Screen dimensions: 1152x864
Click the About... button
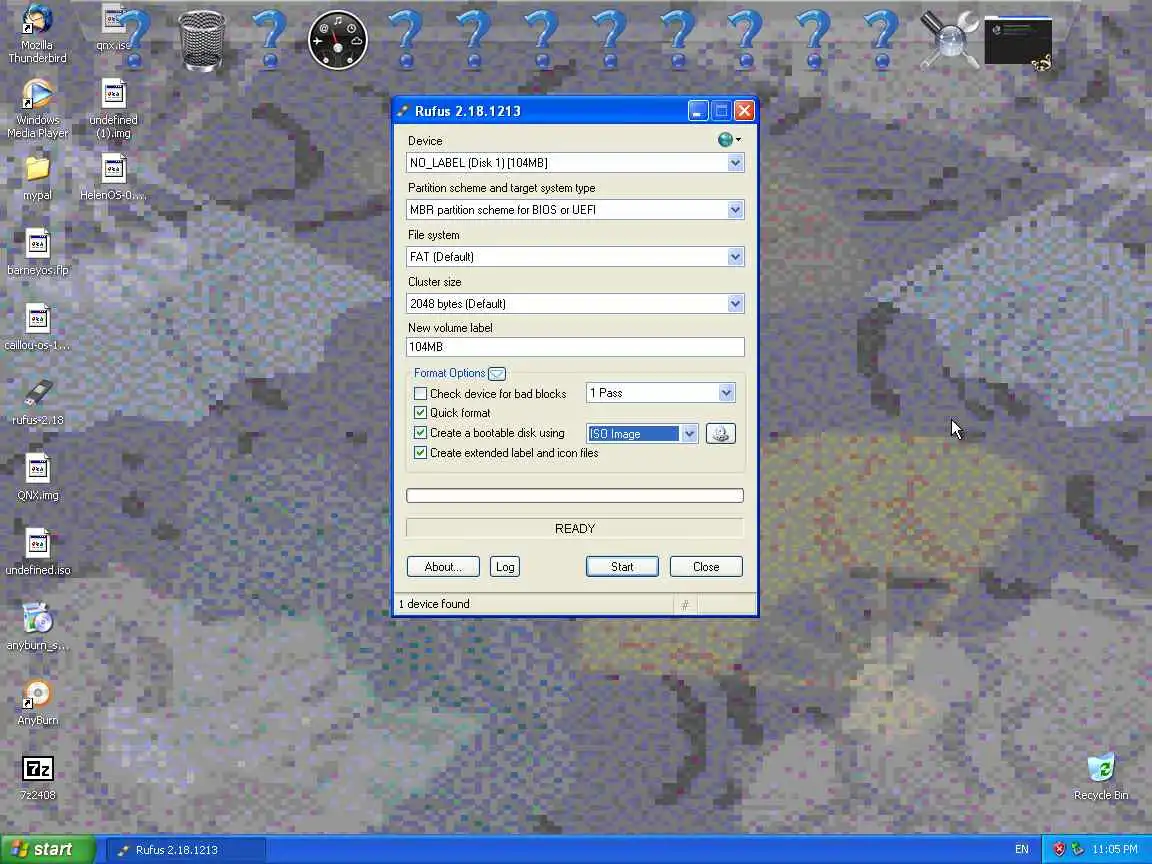click(443, 566)
